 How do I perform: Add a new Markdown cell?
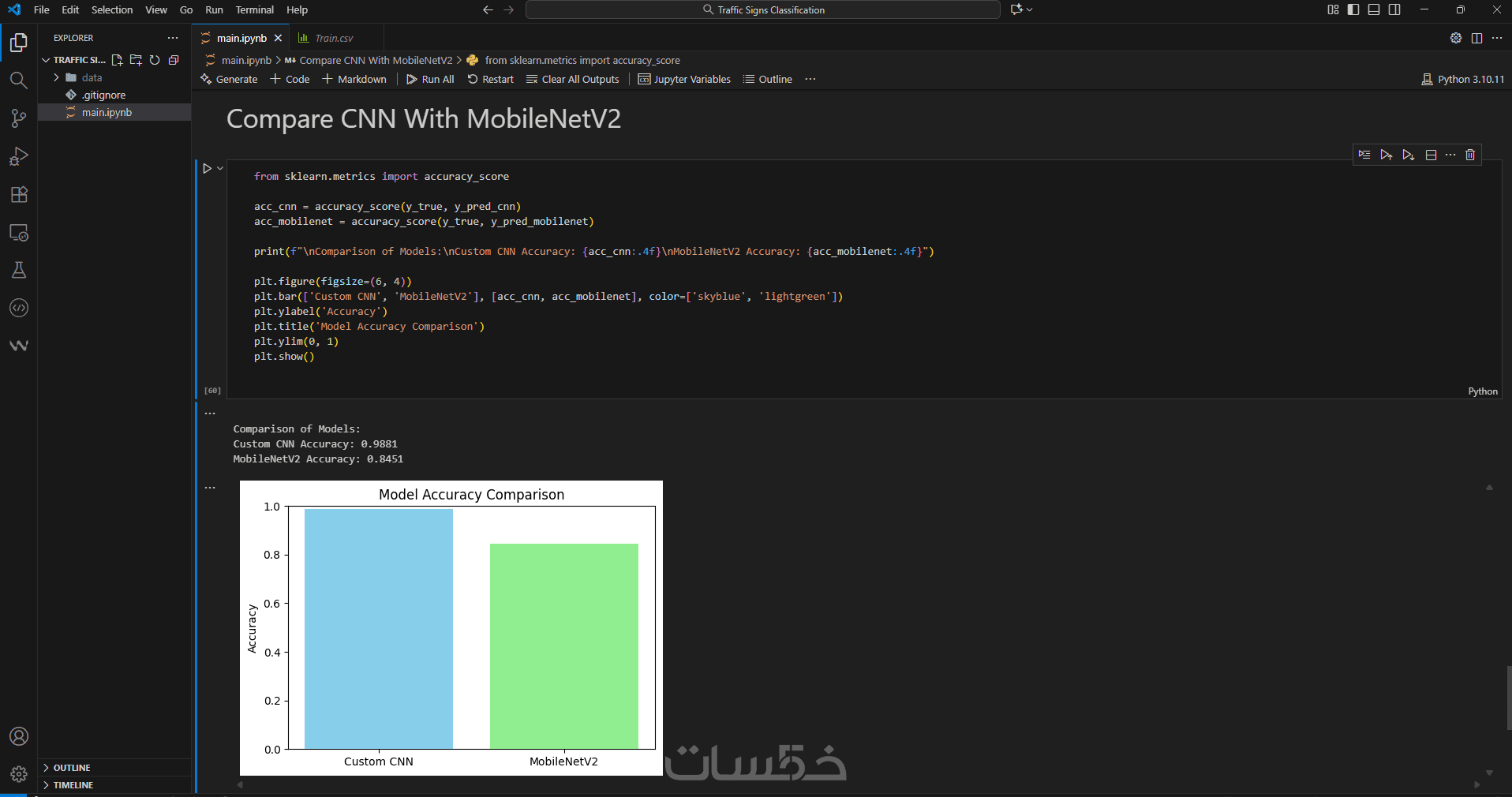(354, 79)
